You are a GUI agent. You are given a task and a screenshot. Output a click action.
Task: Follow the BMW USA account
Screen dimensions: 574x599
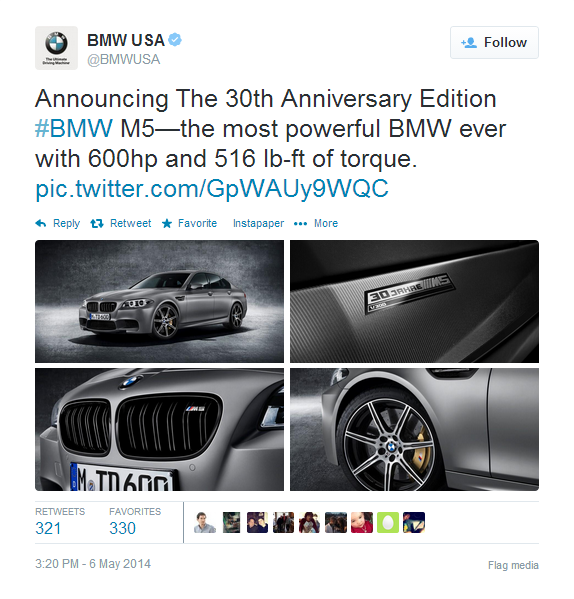tap(494, 42)
